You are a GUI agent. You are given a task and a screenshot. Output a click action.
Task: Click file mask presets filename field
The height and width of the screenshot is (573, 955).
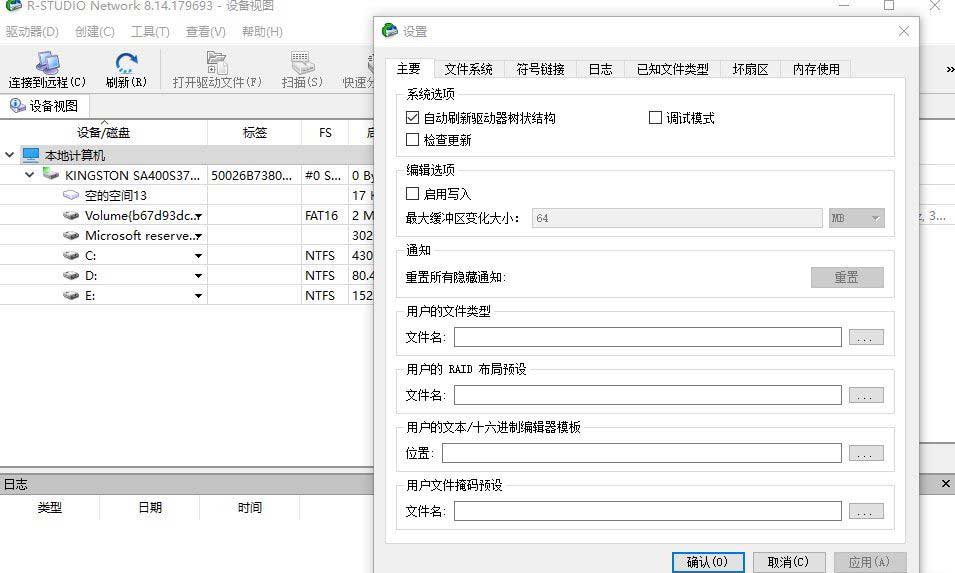pos(648,511)
